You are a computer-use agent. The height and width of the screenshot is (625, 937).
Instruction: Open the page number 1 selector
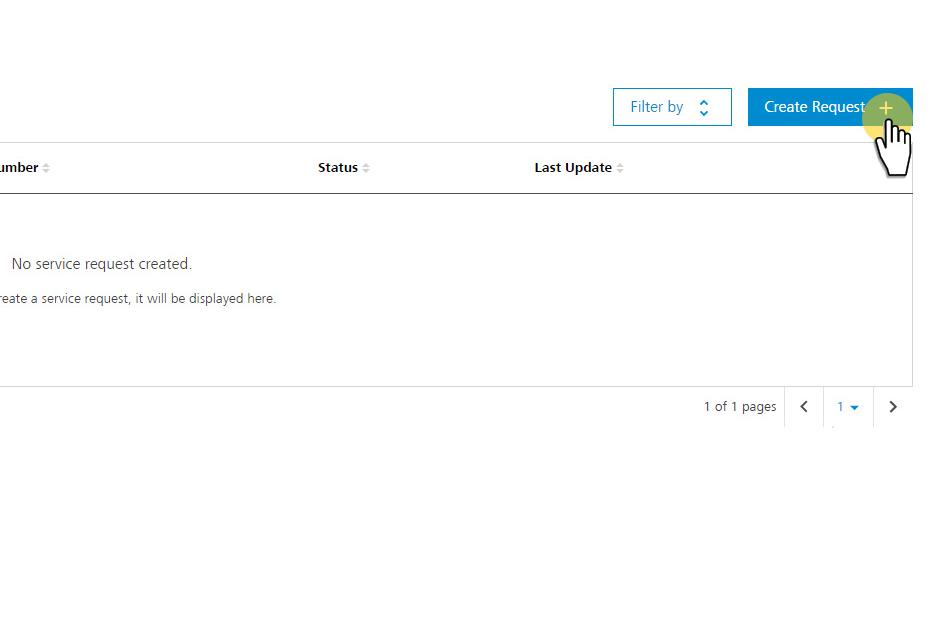click(x=848, y=407)
